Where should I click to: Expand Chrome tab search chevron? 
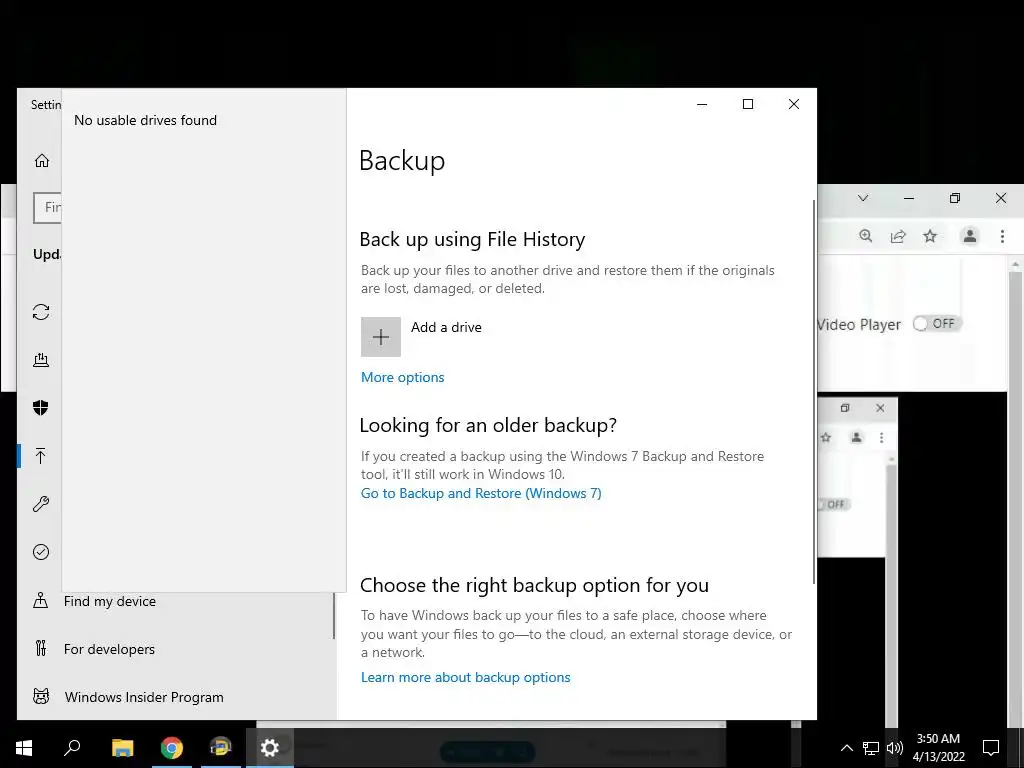(863, 198)
